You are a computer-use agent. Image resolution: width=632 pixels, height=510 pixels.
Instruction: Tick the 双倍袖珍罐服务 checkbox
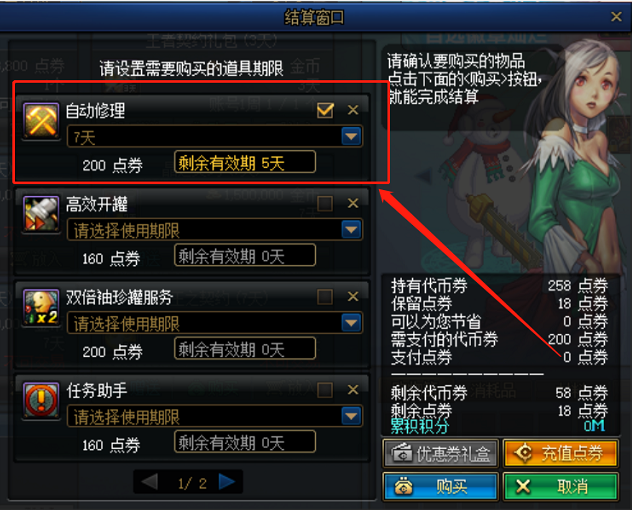(x=325, y=297)
